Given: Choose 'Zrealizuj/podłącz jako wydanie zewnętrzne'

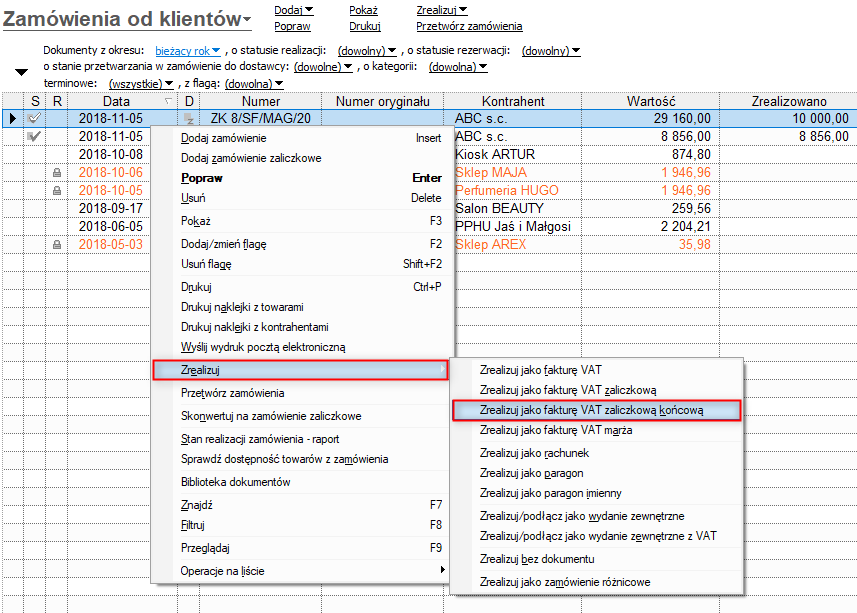Looking at the screenshot, I should (x=596, y=516).
